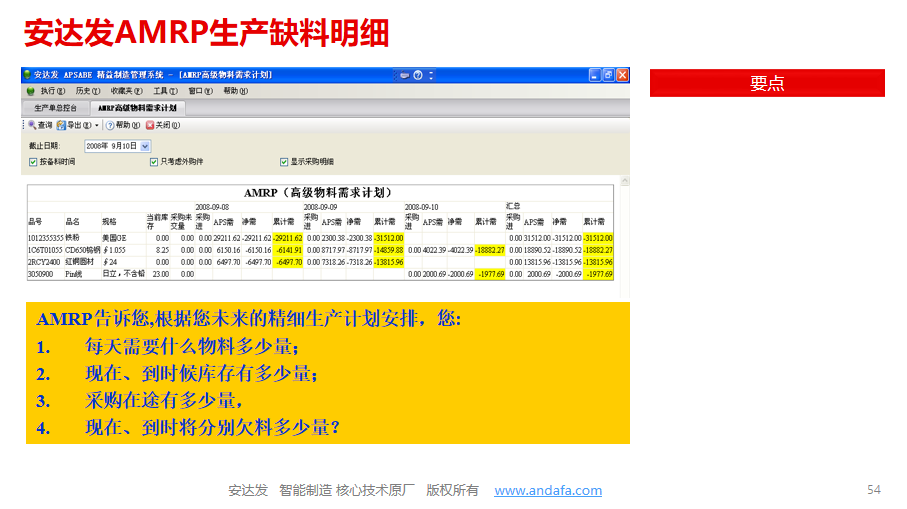Click the printer-like icon in title bar
Screen dimensions: 907x509
coord(404,75)
